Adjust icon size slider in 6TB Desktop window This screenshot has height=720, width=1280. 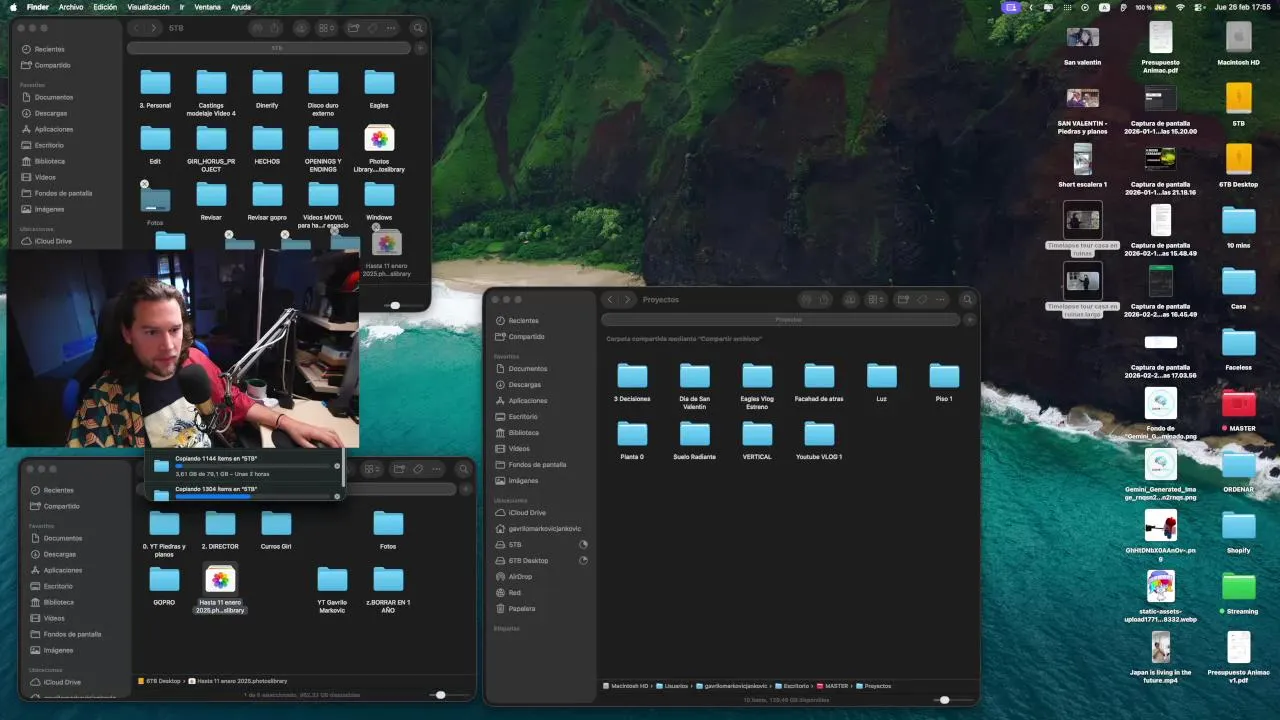[440, 694]
